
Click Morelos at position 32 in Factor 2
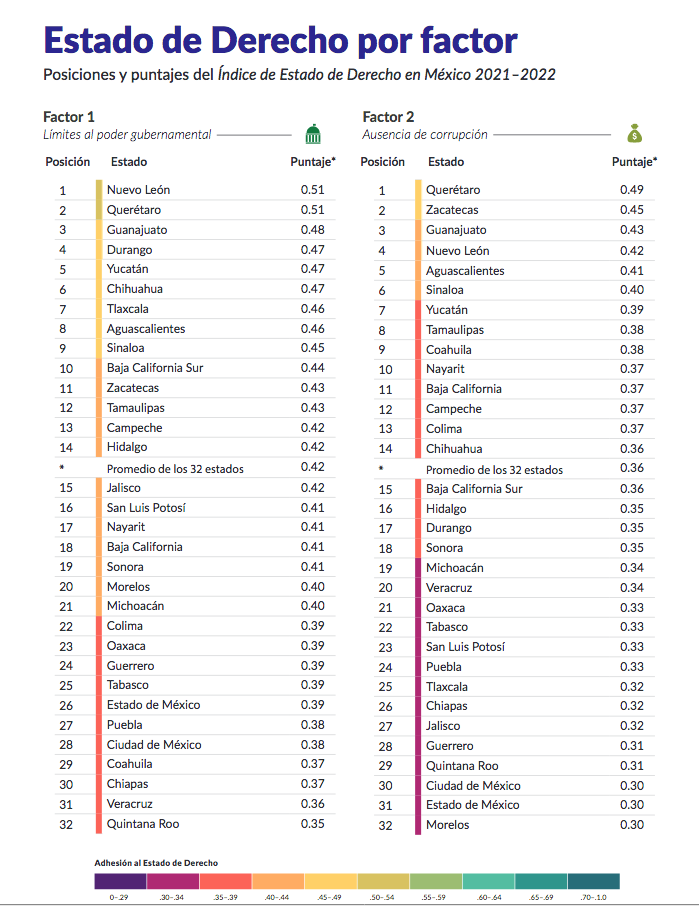[x=447, y=825]
